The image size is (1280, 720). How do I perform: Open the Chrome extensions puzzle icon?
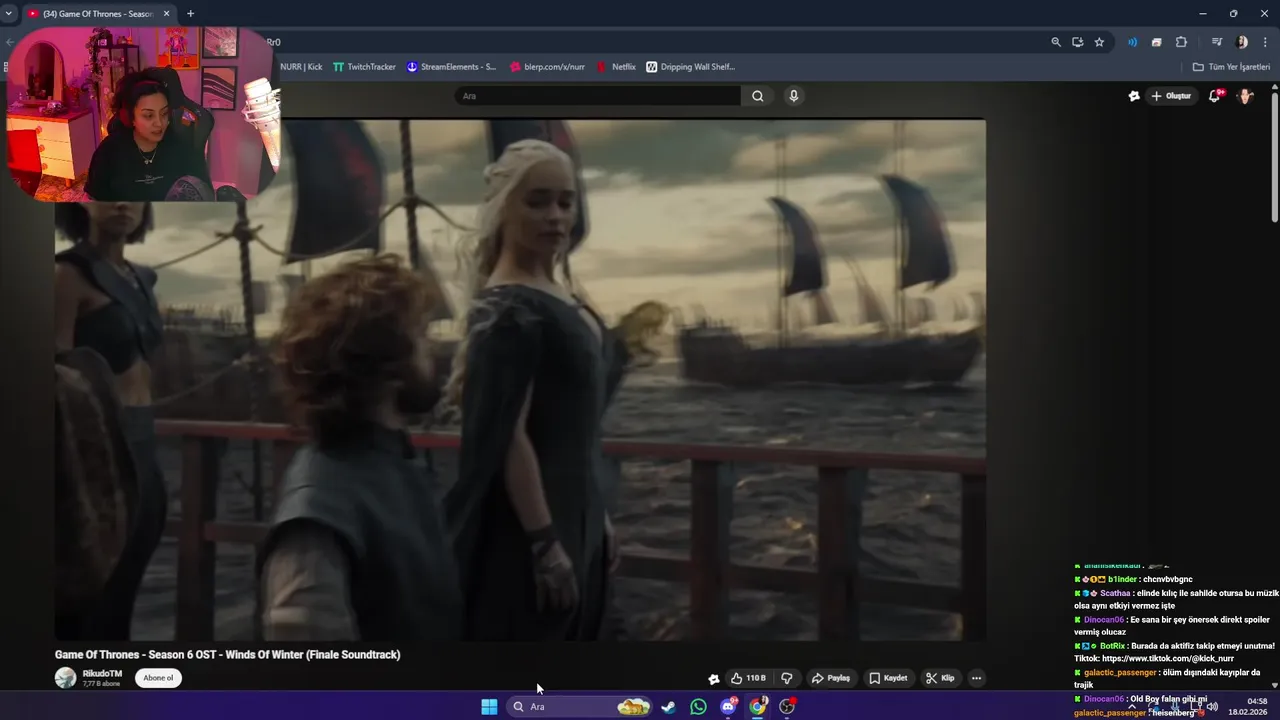click(x=1181, y=42)
